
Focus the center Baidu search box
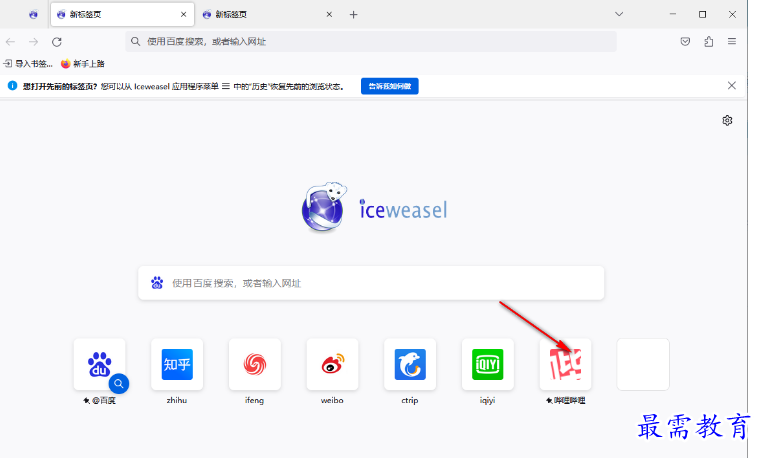(371, 283)
